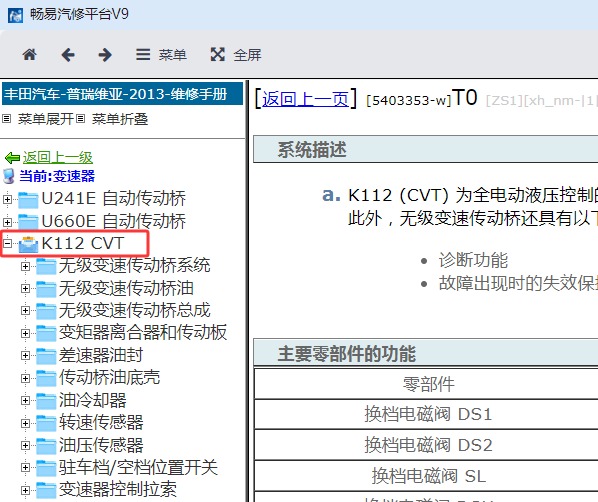Expand 变矩器离合器和传动板 node
The image size is (598, 502).
25,333
